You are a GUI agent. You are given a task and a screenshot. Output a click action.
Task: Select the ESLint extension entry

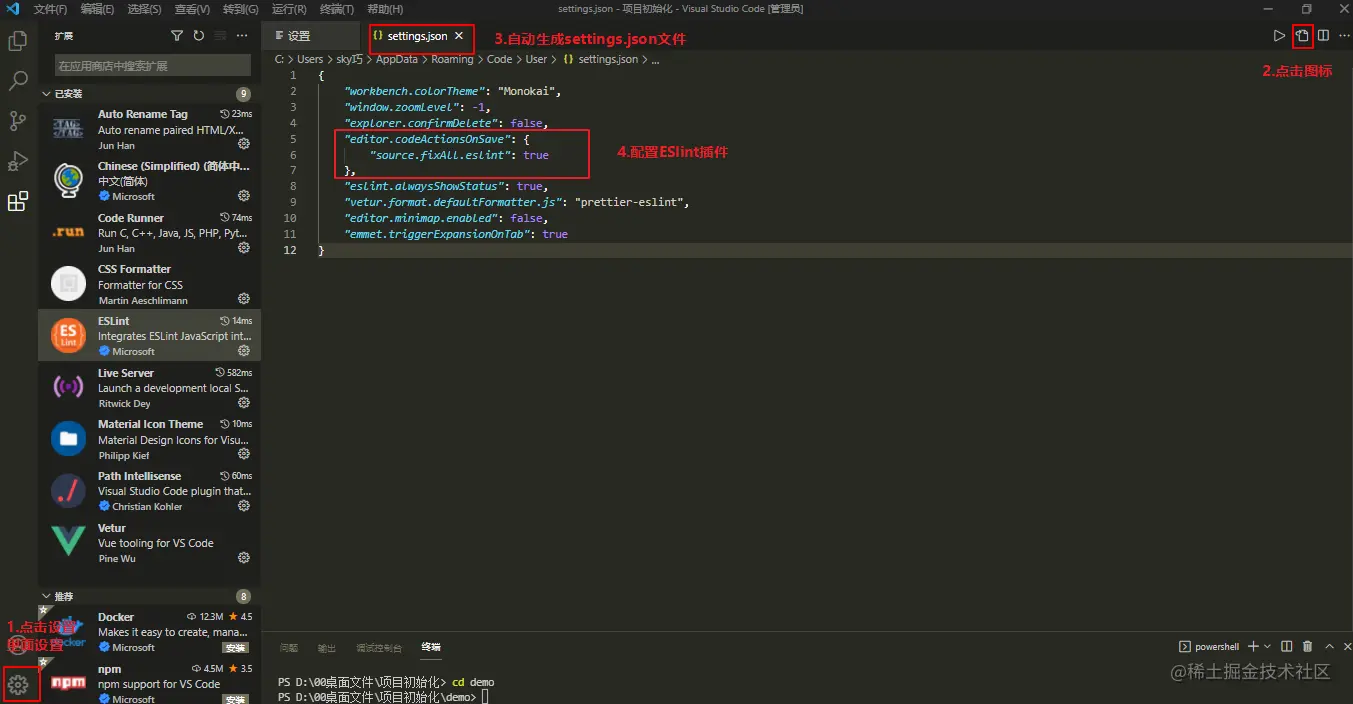pos(150,335)
